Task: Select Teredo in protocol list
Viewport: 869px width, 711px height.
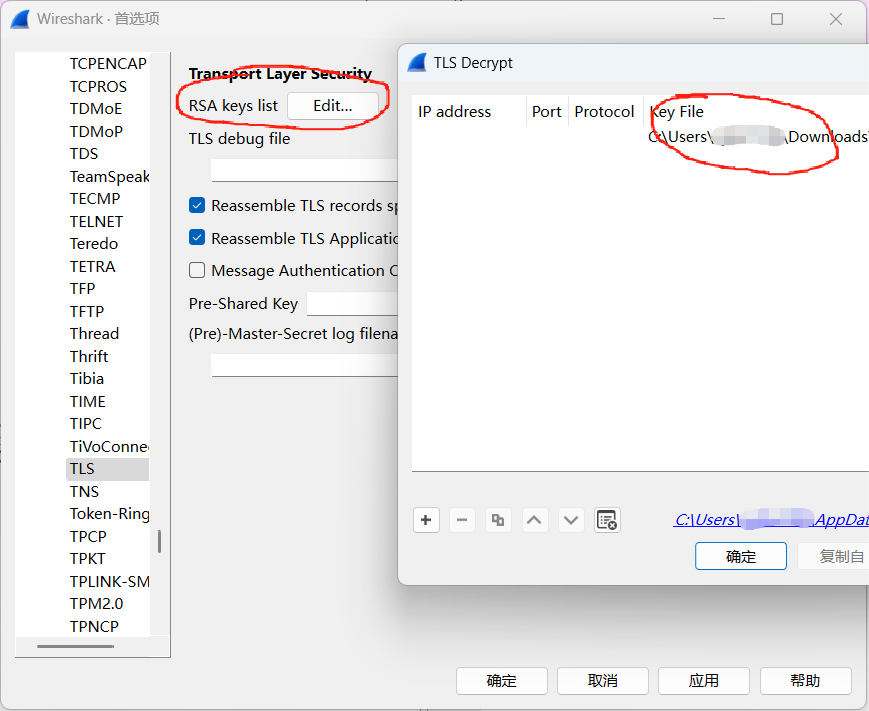Action: [x=94, y=243]
